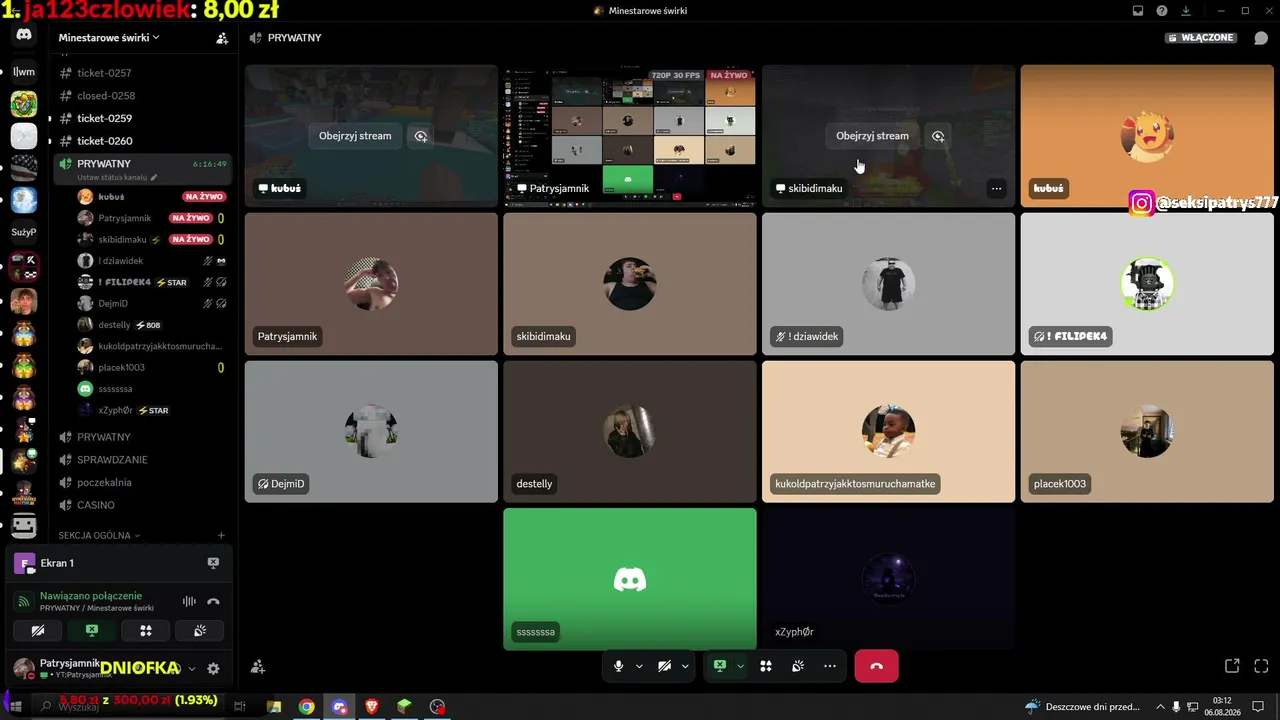1280x720 pixels.
Task: Focus the placek1003 participant tile
Action: [x=1147, y=431]
